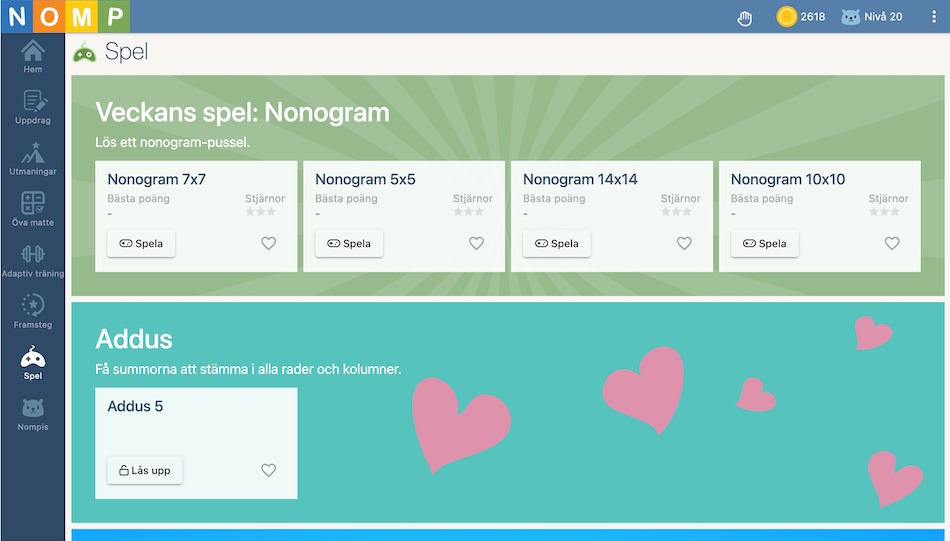
Task: Click 'Bästa poäng' label on Nonogram 7x7
Action: pos(138,198)
